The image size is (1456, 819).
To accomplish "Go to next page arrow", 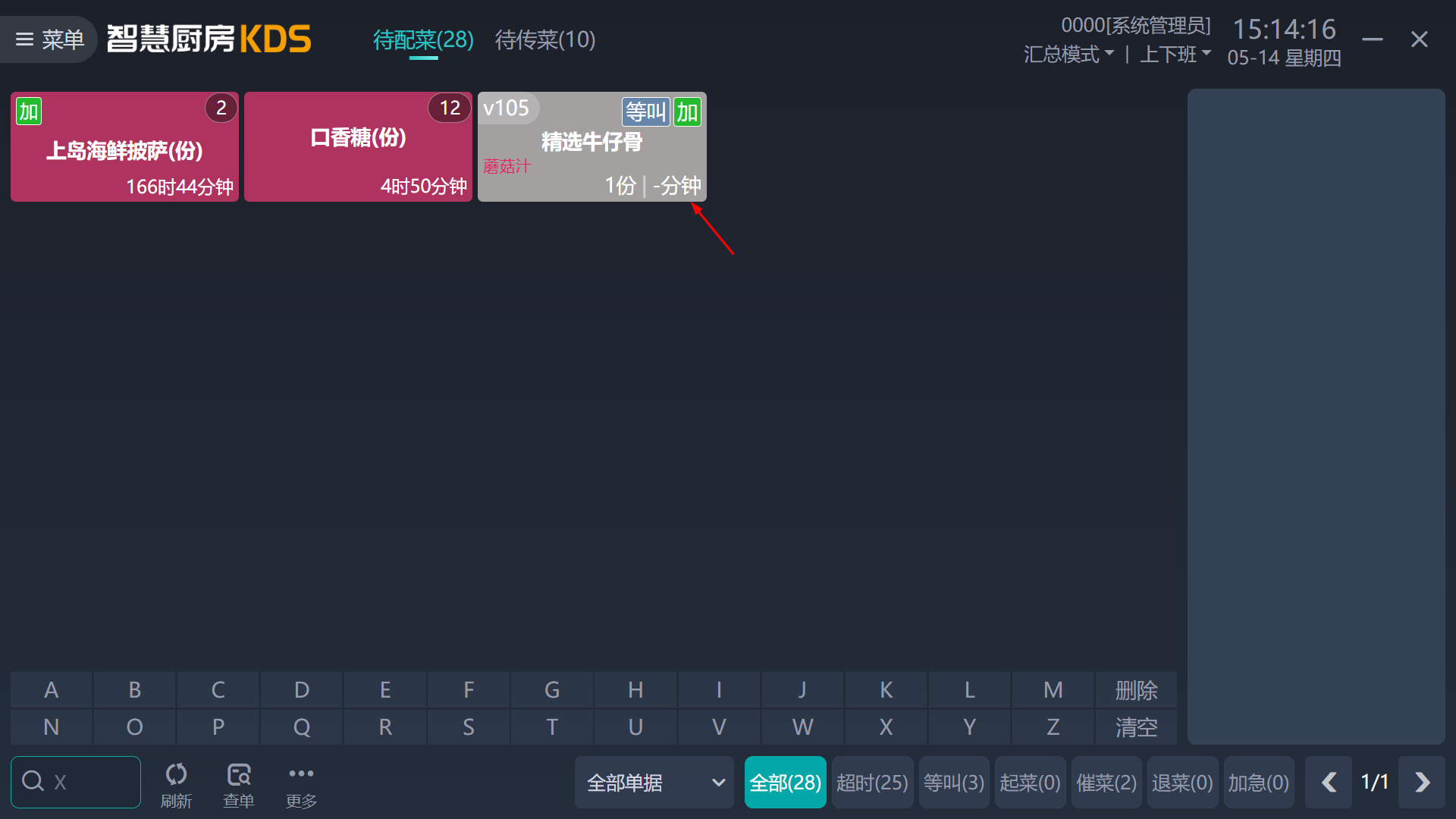I will coord(1422,782).
